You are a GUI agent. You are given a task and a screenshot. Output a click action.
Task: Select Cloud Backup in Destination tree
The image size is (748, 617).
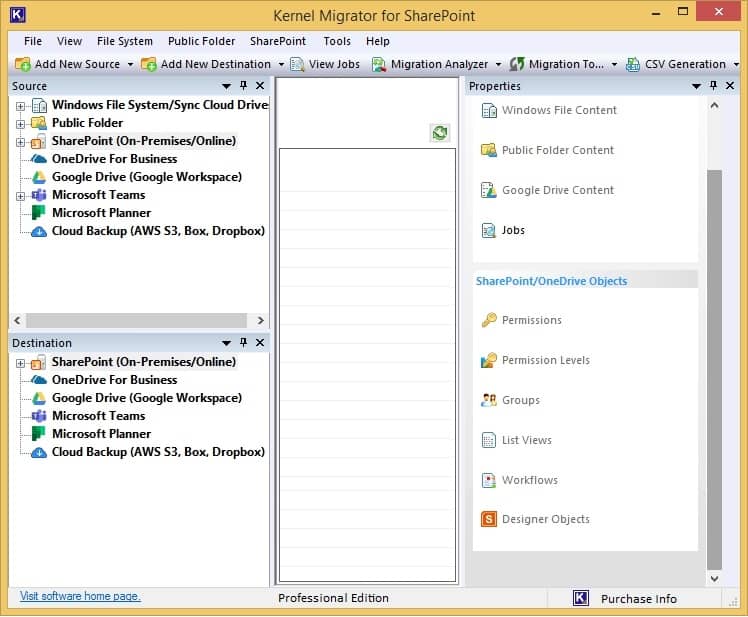click(x=158, y=452)
